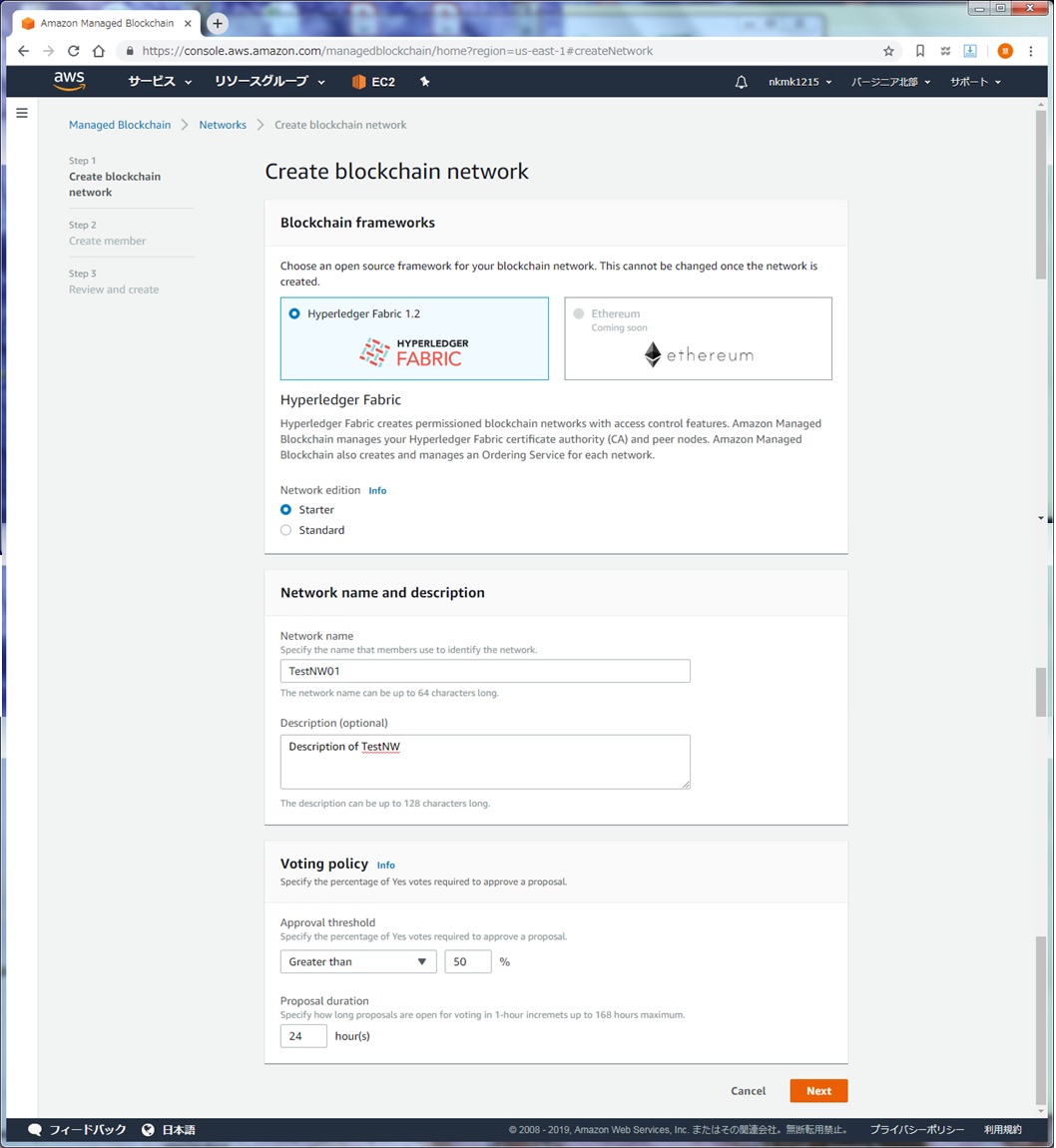
Task: Toggle the hamburger side navigation menu
Action: tap(22, 113)
